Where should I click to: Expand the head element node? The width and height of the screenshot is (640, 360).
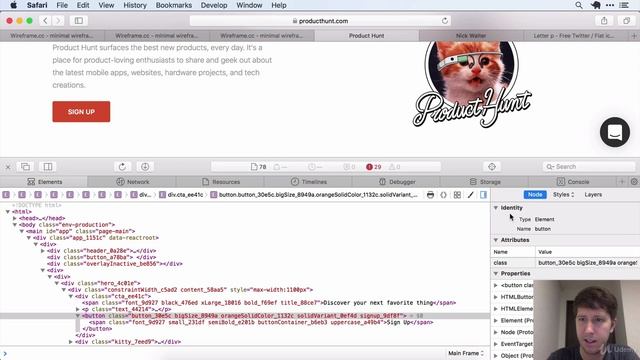tap(15, 218)
